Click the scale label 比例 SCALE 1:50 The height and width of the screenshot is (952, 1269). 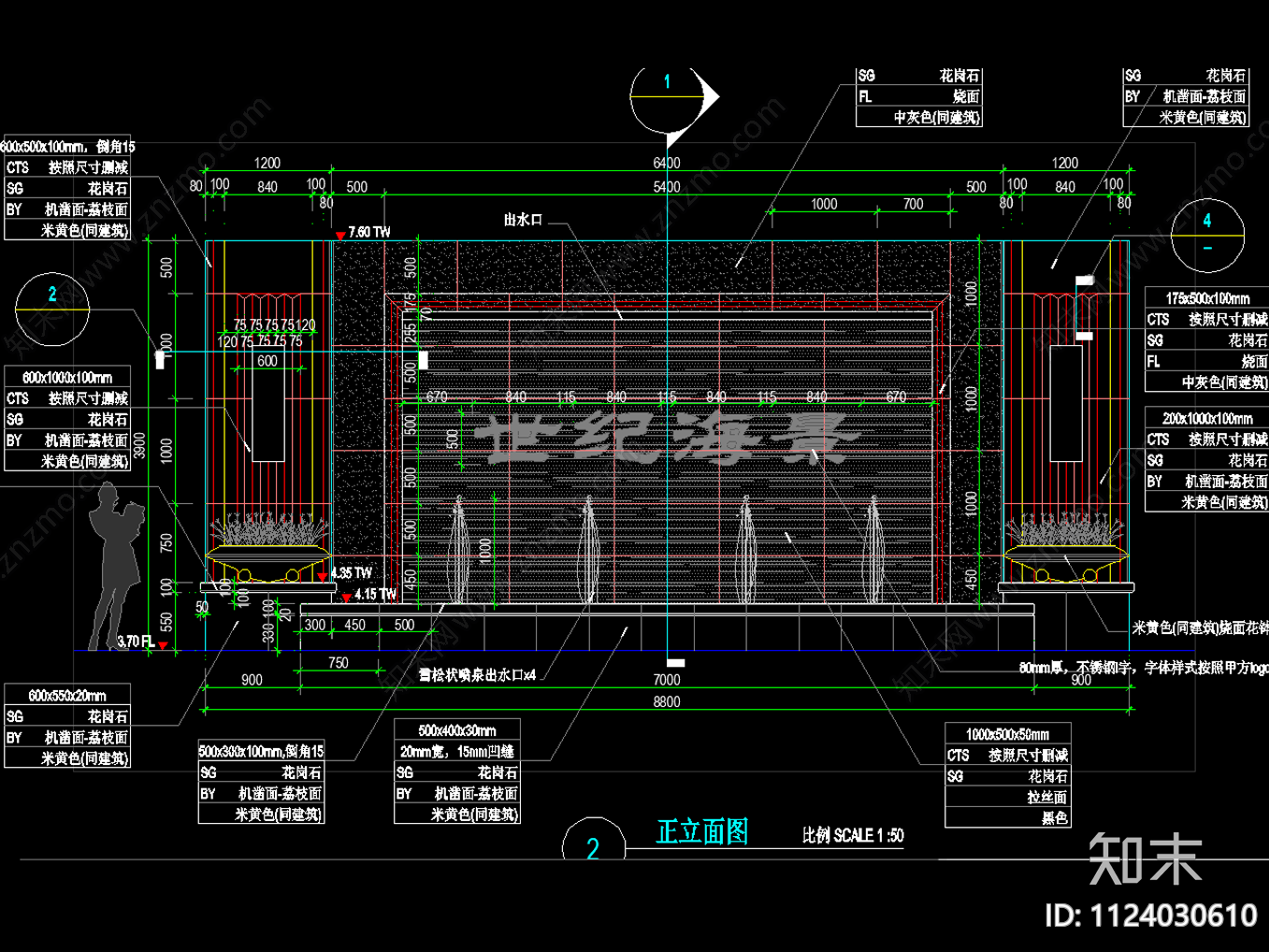(x=853, y=835)
